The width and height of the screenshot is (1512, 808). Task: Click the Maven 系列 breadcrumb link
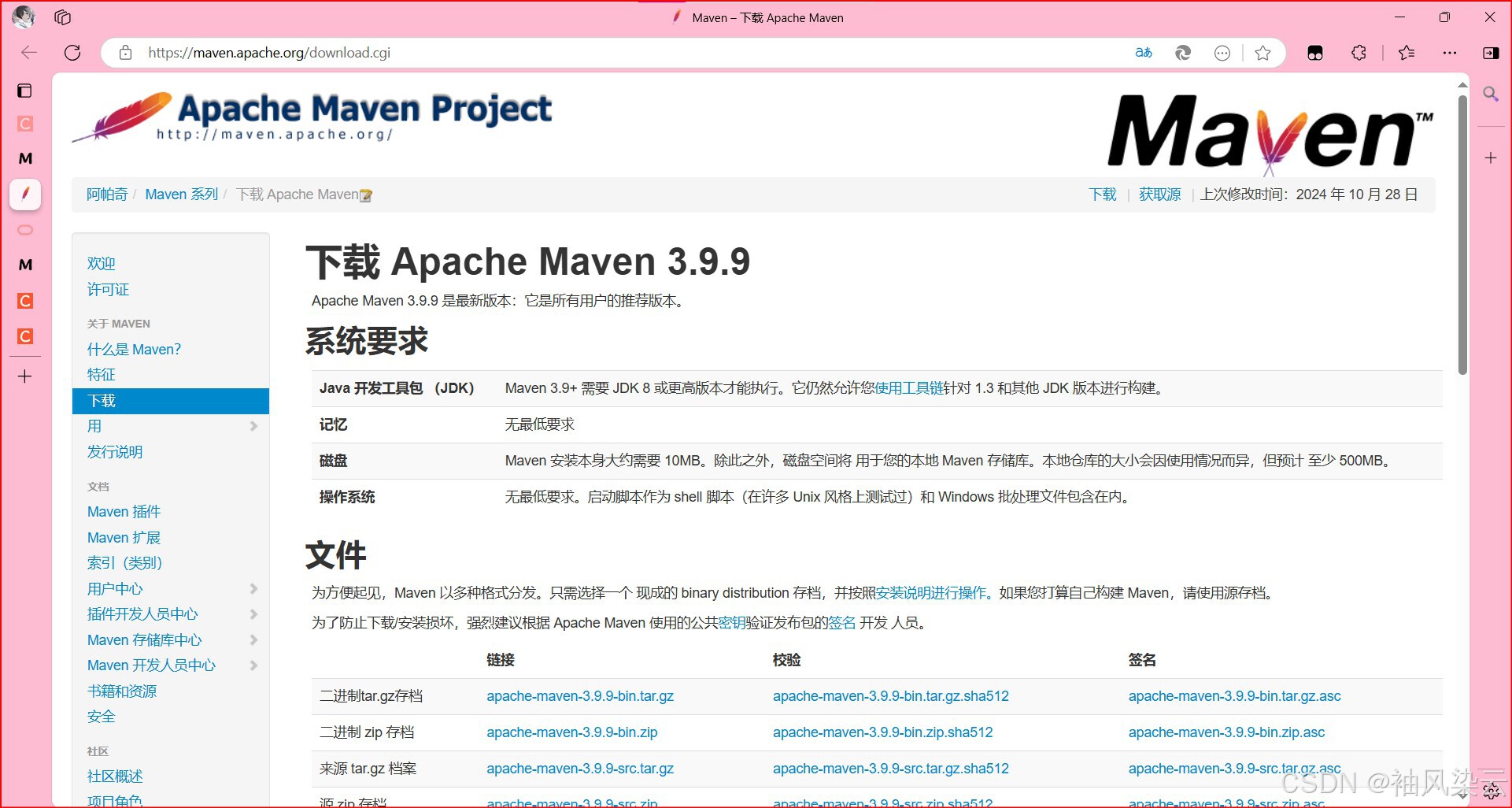(182, 195)
